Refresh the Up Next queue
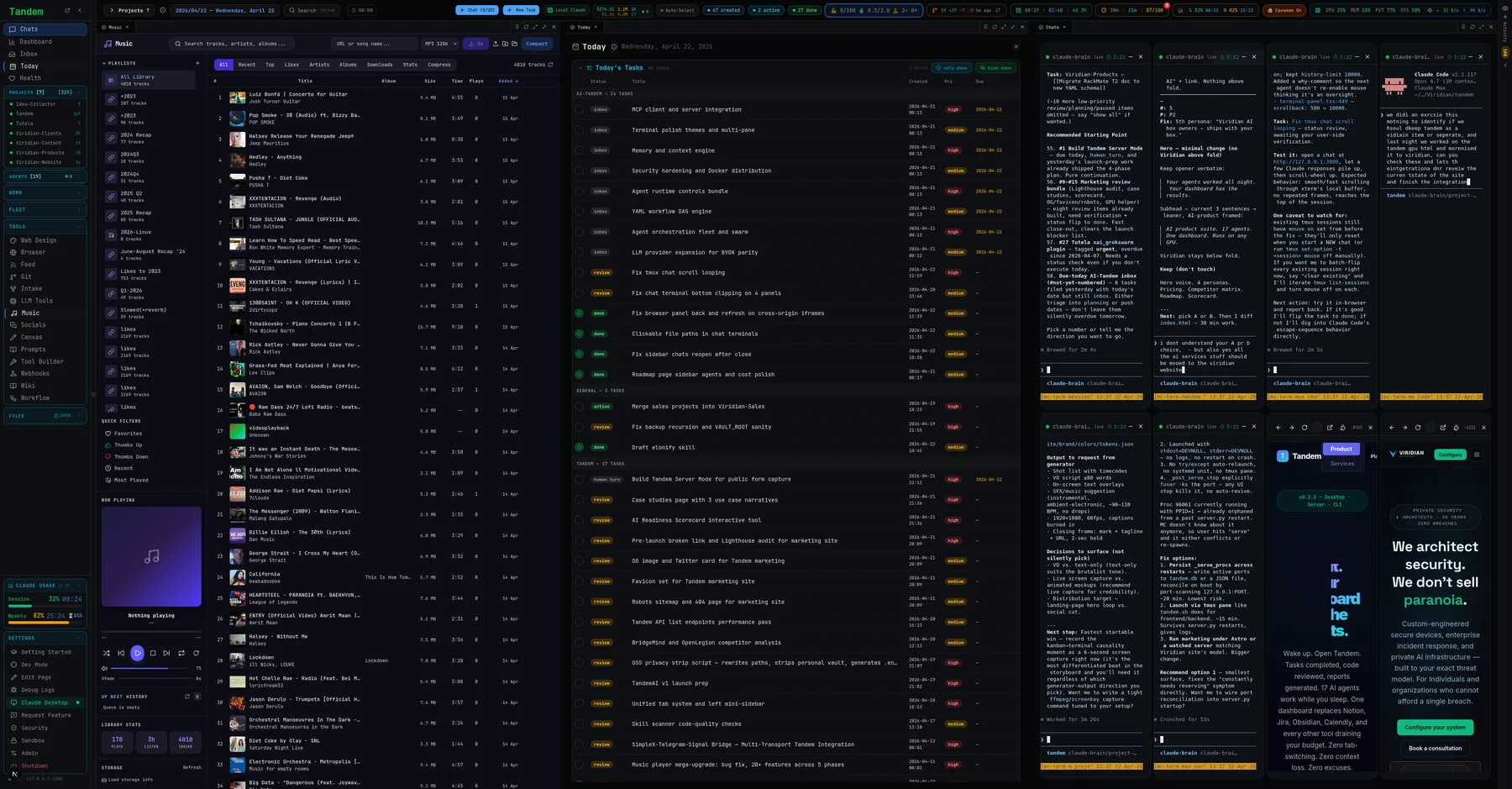1512x789 pixels. point(187,697)
